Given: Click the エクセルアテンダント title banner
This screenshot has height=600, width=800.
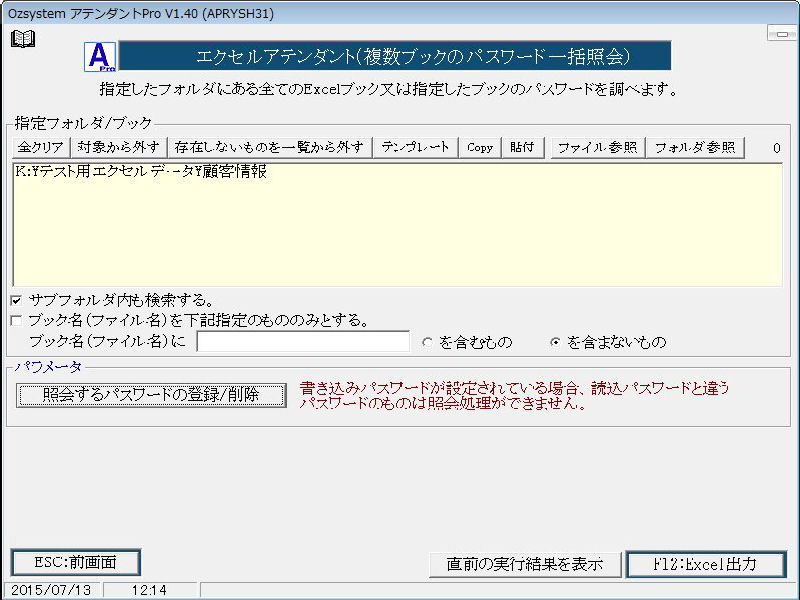Looking at the screenshot, I should [x=394, y=56].
